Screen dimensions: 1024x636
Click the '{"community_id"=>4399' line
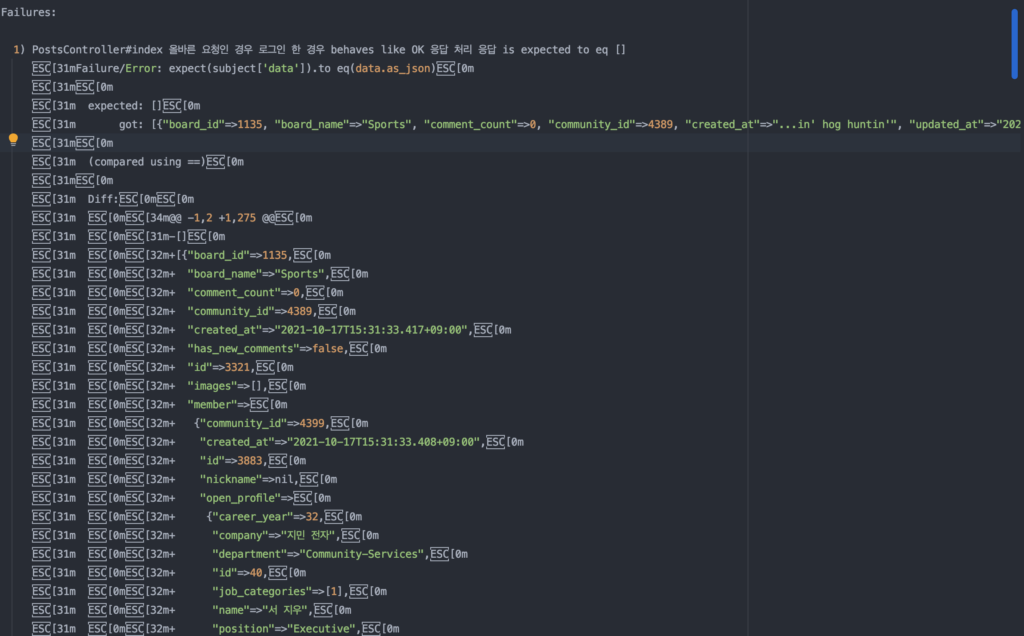click(x=200, y=424)
